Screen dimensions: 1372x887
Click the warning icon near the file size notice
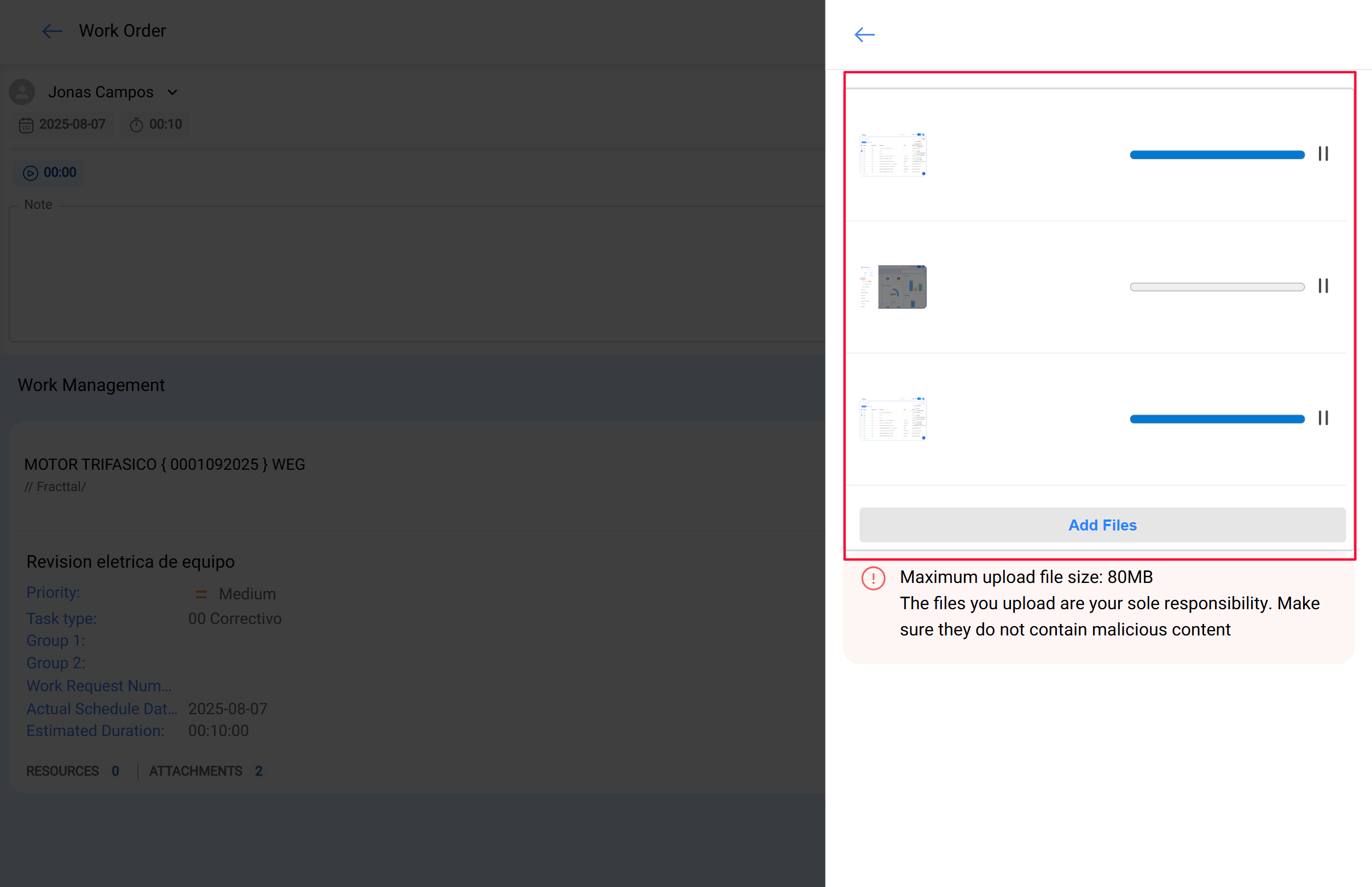[873, 578]
